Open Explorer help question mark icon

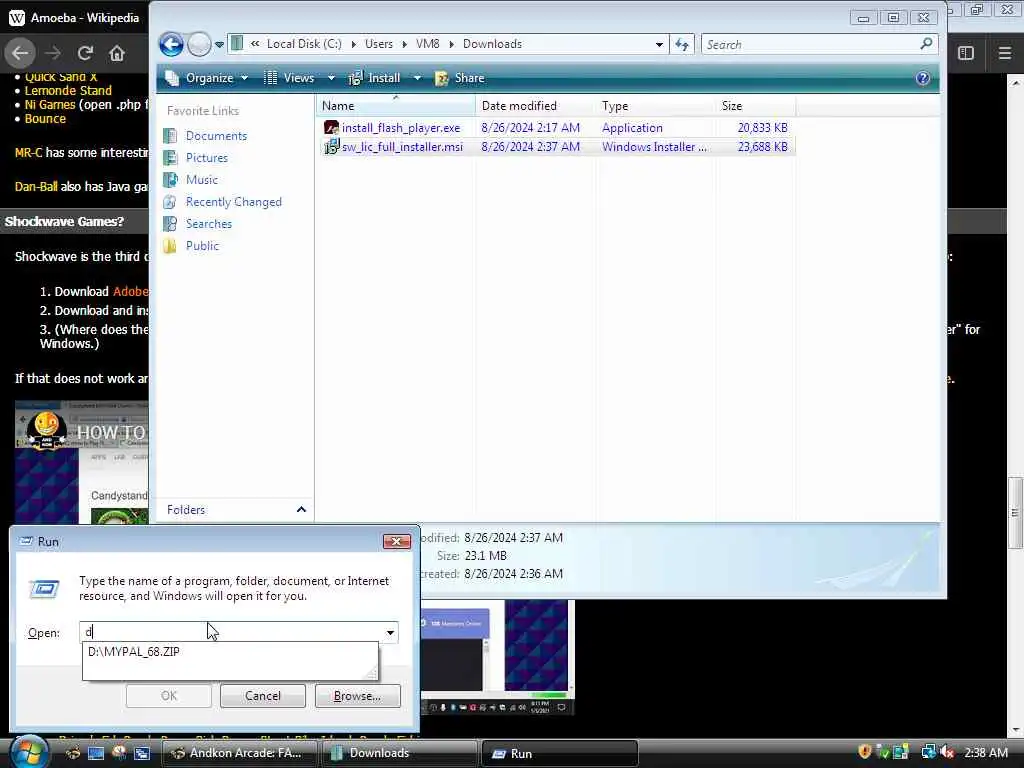(x=923, y=78)
